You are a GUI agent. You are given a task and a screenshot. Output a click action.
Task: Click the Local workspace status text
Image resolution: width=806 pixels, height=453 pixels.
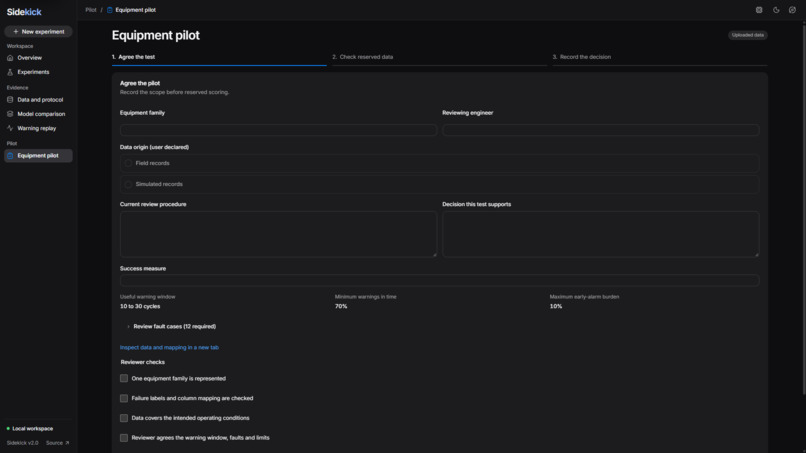[32, 429]
